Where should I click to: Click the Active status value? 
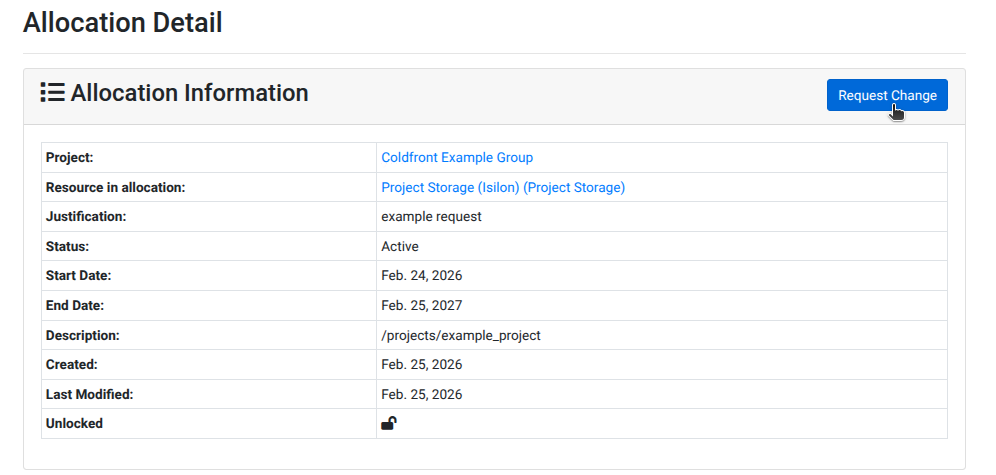pos(400,246)
